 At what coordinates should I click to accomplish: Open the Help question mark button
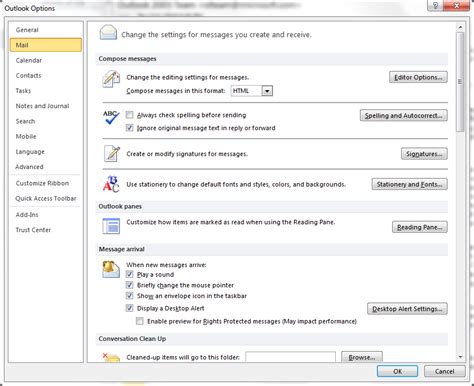(435, 6)
